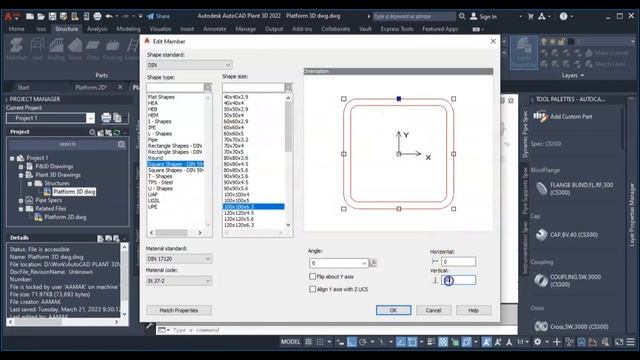Click the Open file icon in quick access toolbar
The image size is (640, 360).
click(41, 16)
